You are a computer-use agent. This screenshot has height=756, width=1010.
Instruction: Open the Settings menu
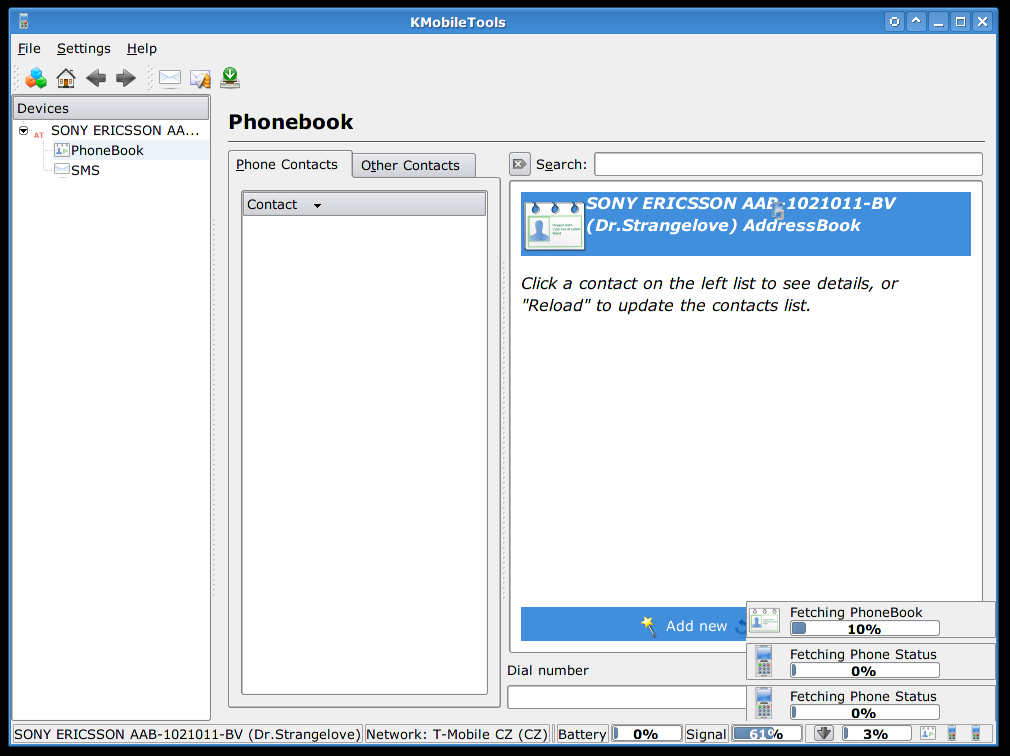coord(84,48)
